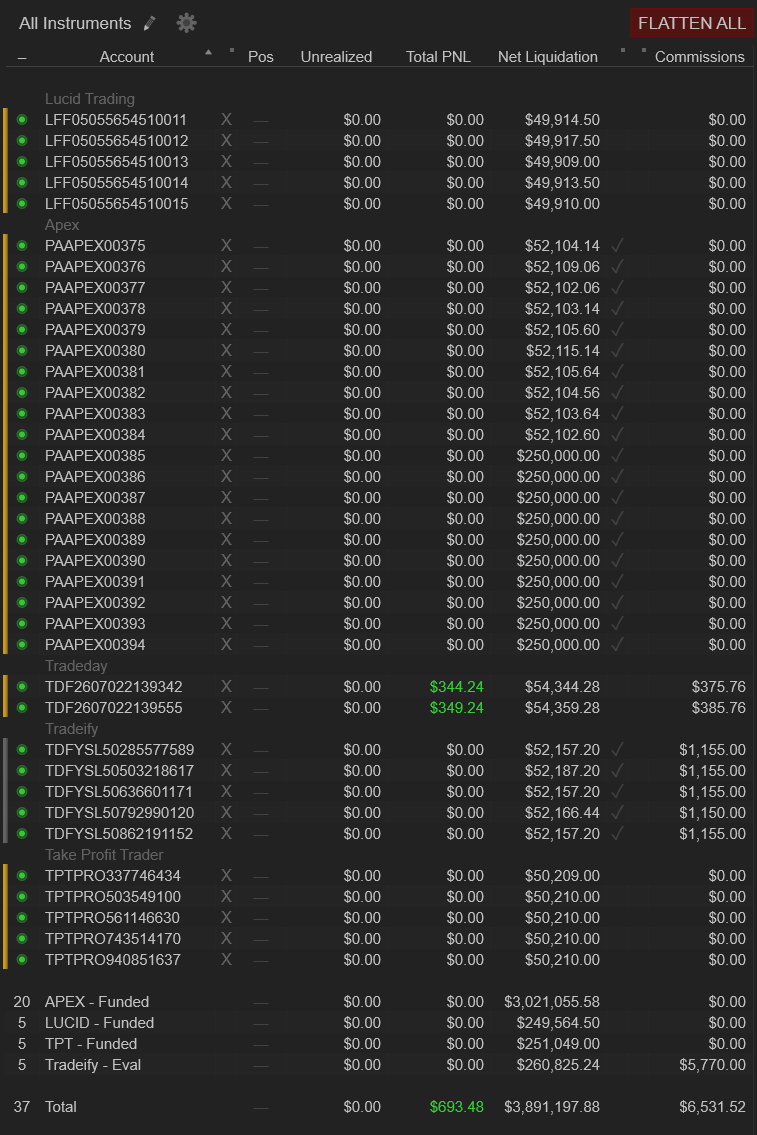
Task: Click the X icon for TDFYSL50285577589
Action: tap(227, 749)
